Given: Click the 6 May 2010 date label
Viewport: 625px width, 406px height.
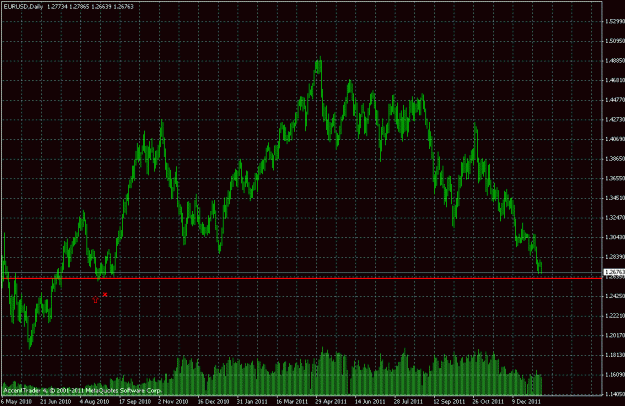Looking at the screenshot, I should click(16, 401).
